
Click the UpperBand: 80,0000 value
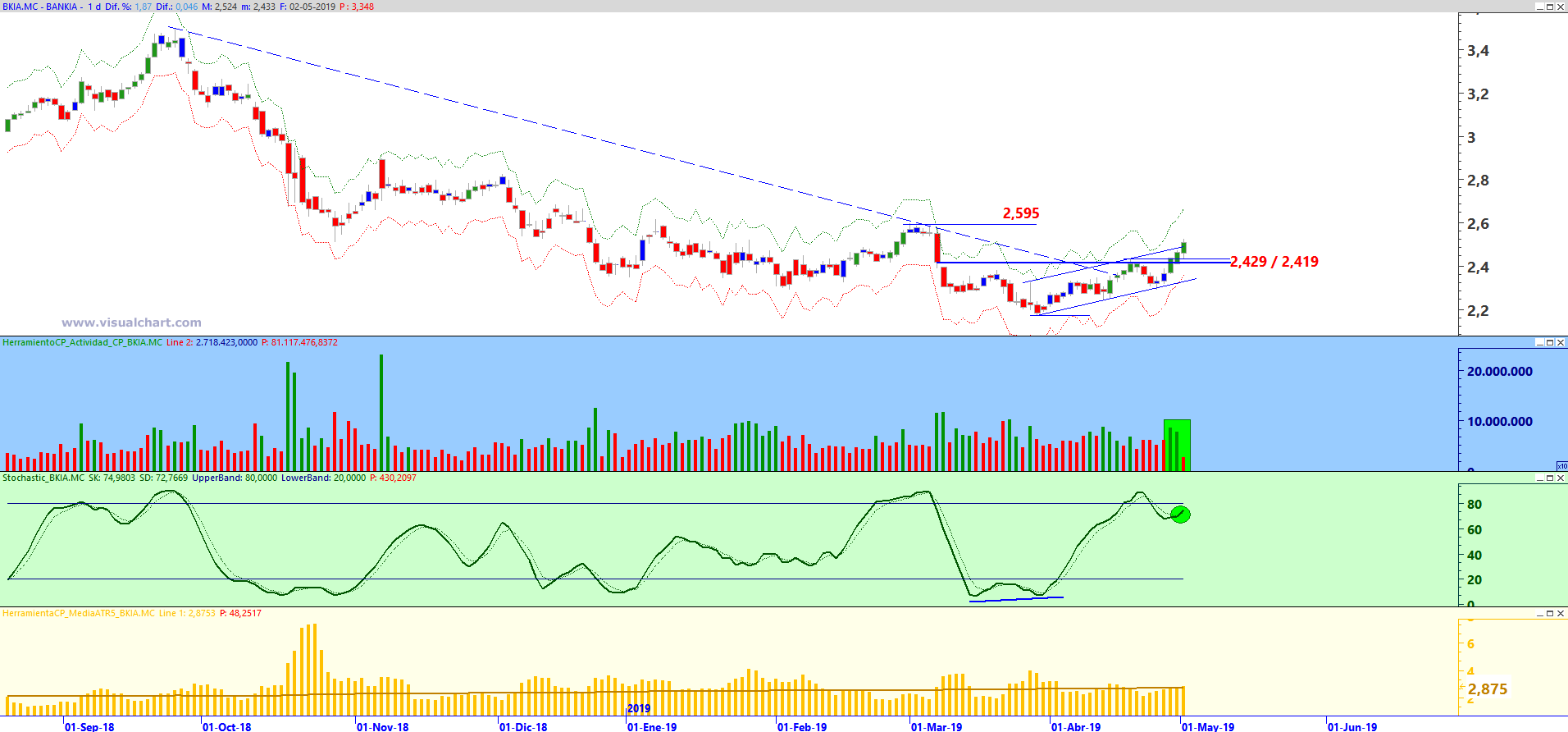235,478
